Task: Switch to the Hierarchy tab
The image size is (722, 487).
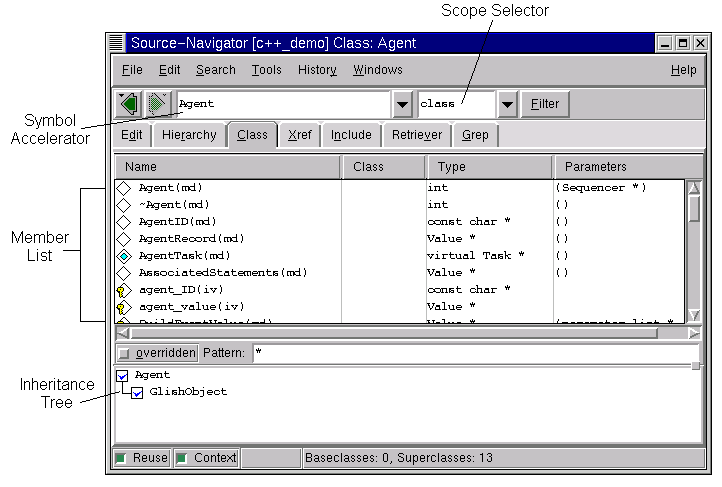Action: [x=189, y=135]
